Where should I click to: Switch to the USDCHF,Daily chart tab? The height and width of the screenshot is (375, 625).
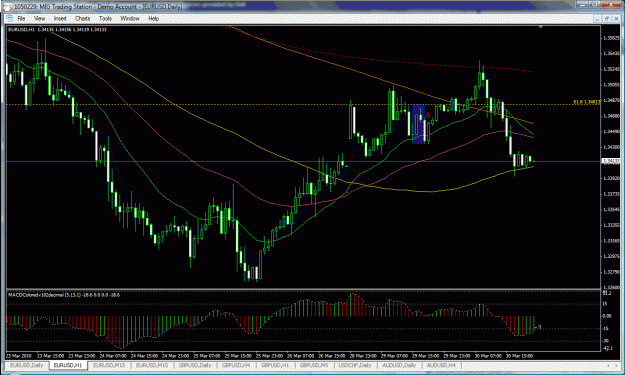[355, 365]
